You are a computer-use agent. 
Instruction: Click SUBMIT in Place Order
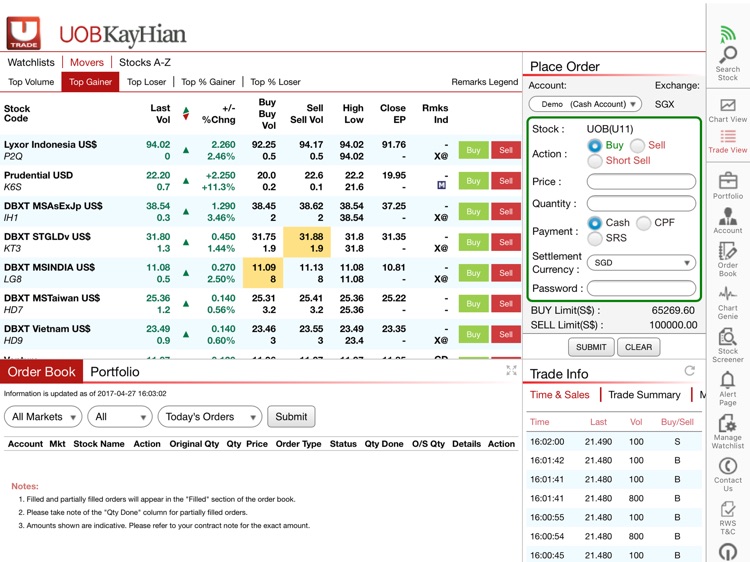tap(591, 347)
